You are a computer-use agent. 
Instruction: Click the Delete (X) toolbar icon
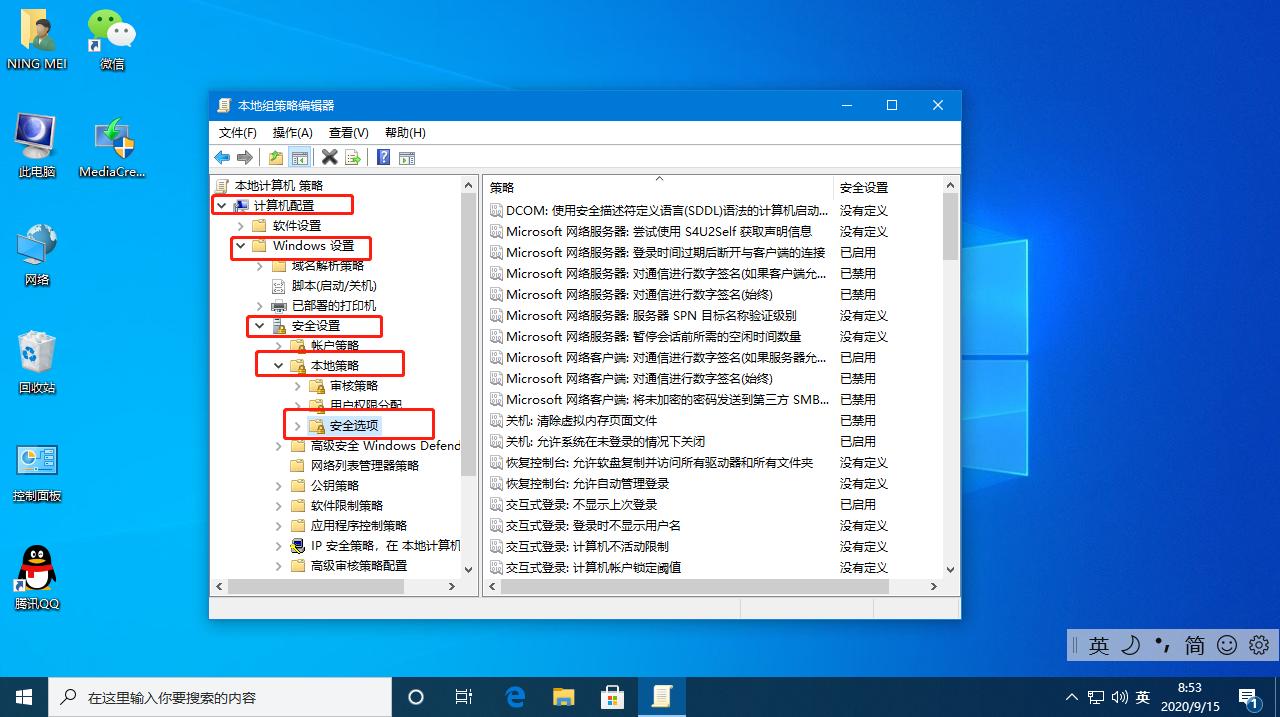click(x=330, y=157)
